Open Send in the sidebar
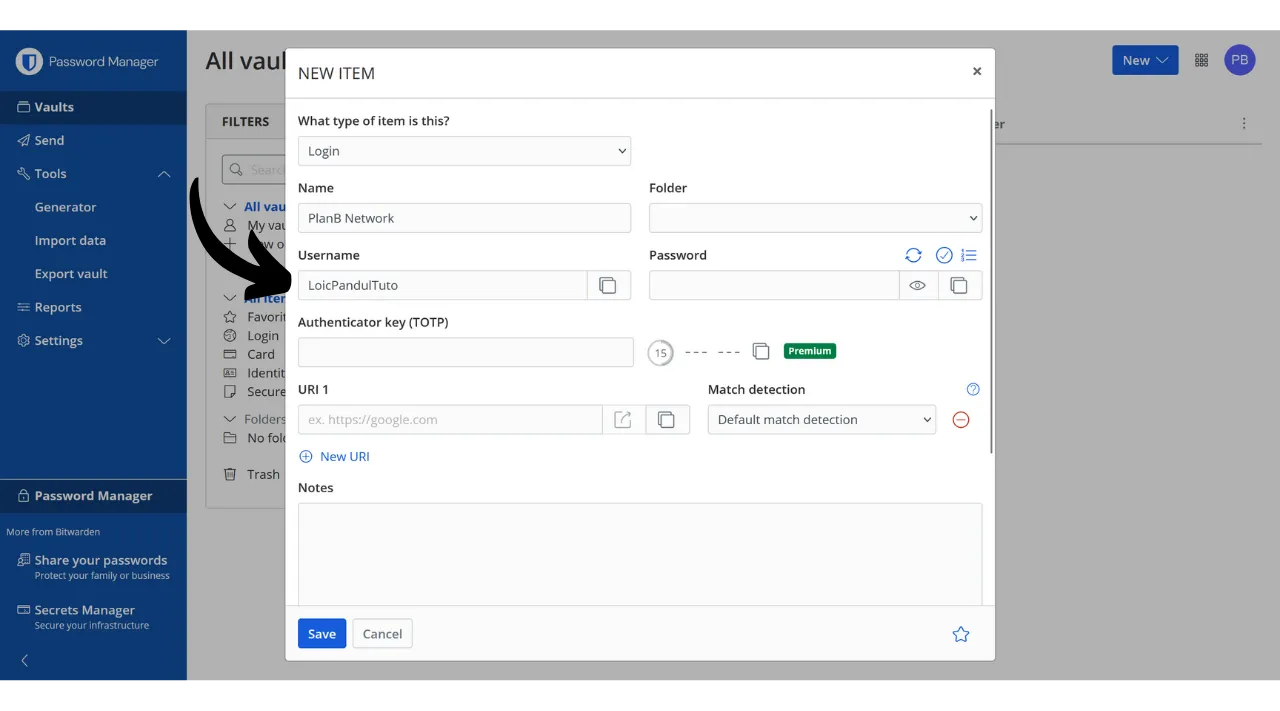1280x711 pixels. click(49, 140)
